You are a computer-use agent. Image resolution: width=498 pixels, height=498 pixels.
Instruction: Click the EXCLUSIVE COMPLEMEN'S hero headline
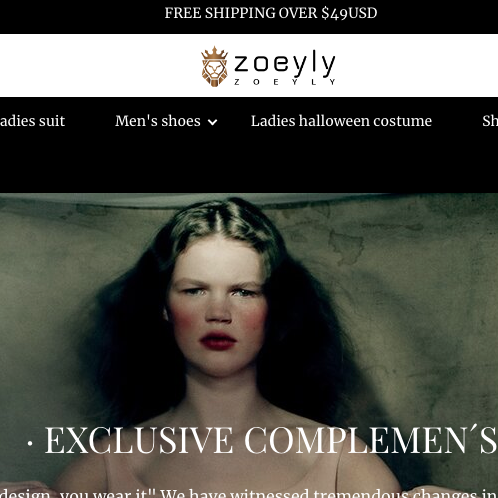(x=271, y=440)
